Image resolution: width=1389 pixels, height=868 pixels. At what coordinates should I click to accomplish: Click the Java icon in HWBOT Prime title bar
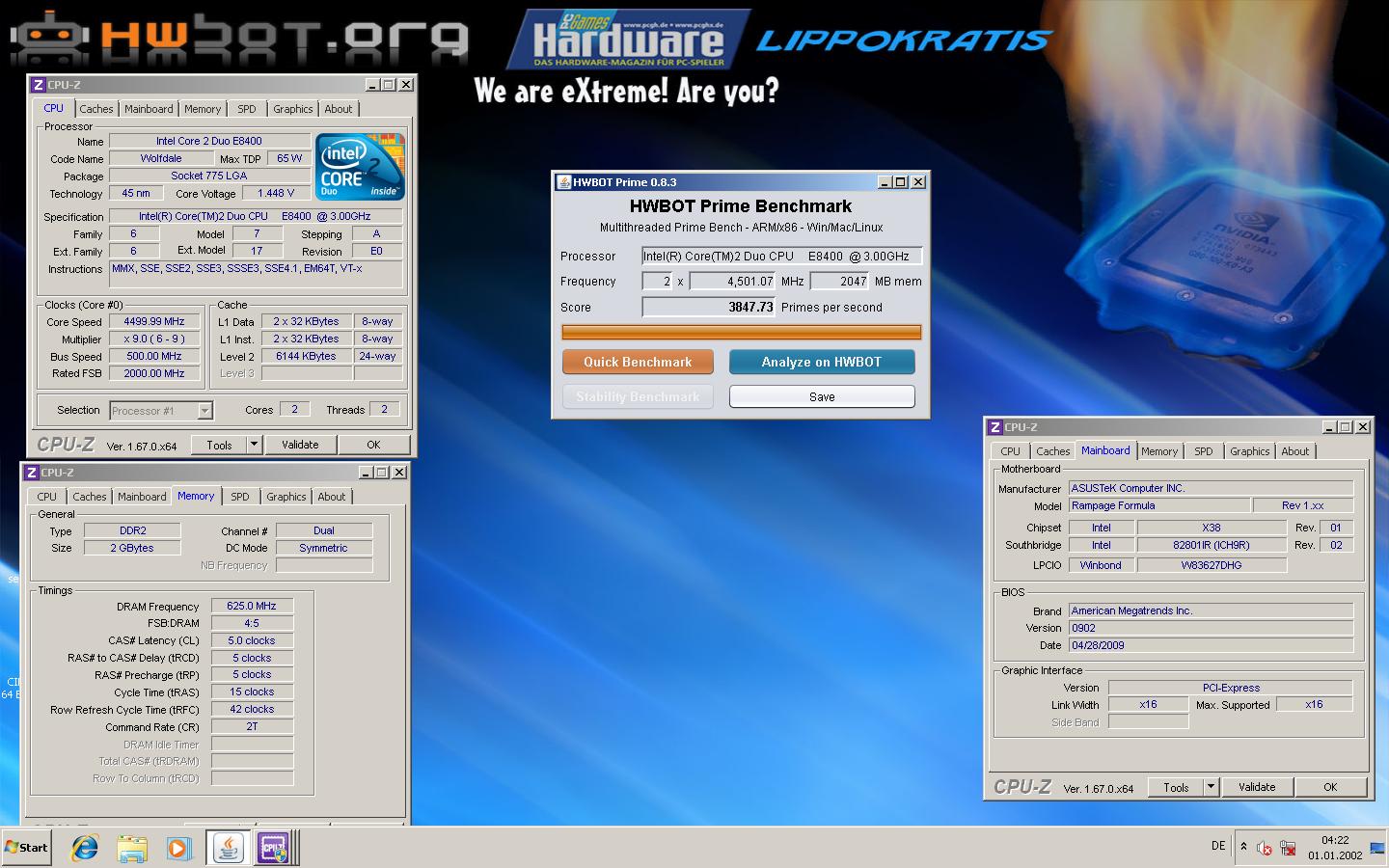pos(563,182)
